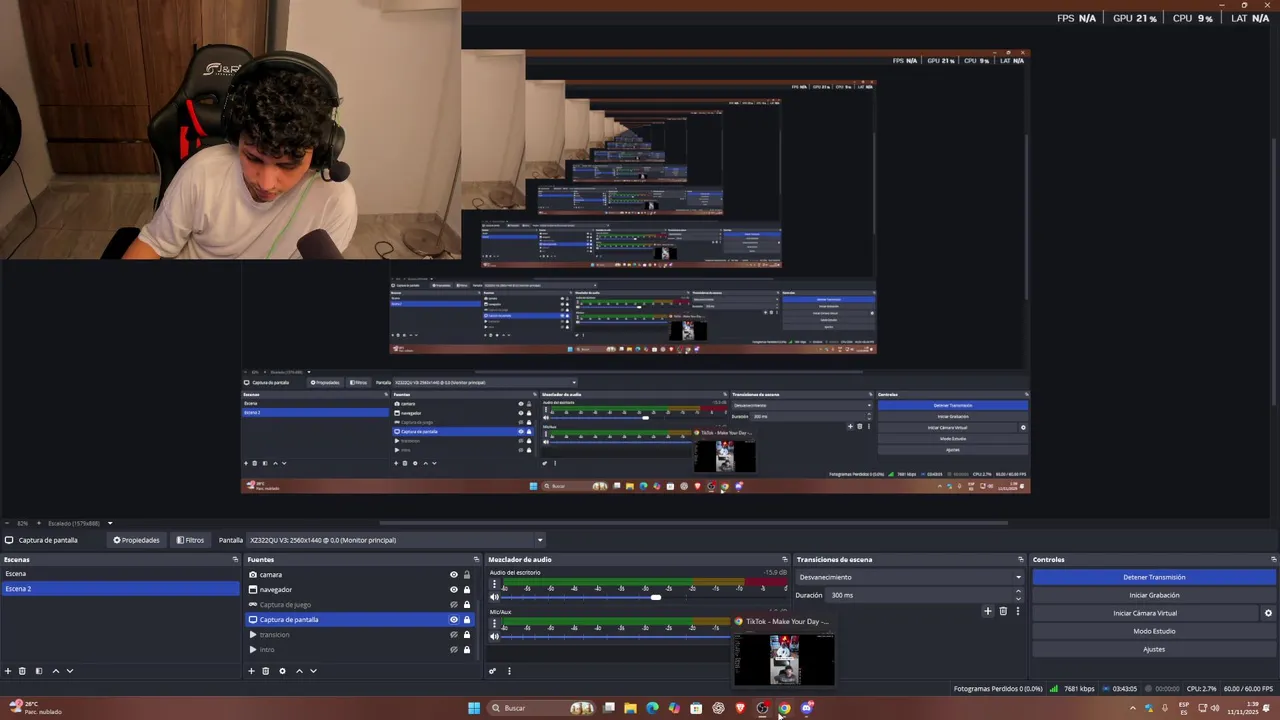Select Escena in the scenes list

point(120,574)
